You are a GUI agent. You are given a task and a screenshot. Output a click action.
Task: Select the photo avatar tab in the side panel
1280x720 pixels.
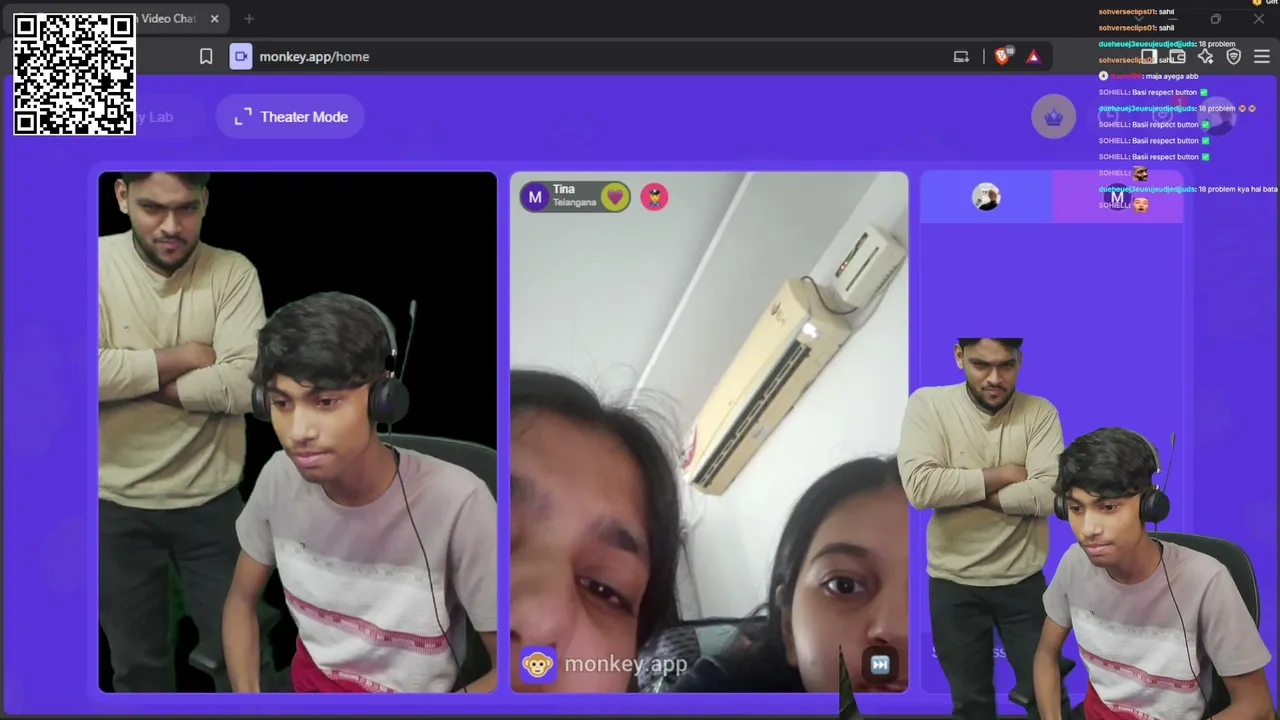pos(986,197)
